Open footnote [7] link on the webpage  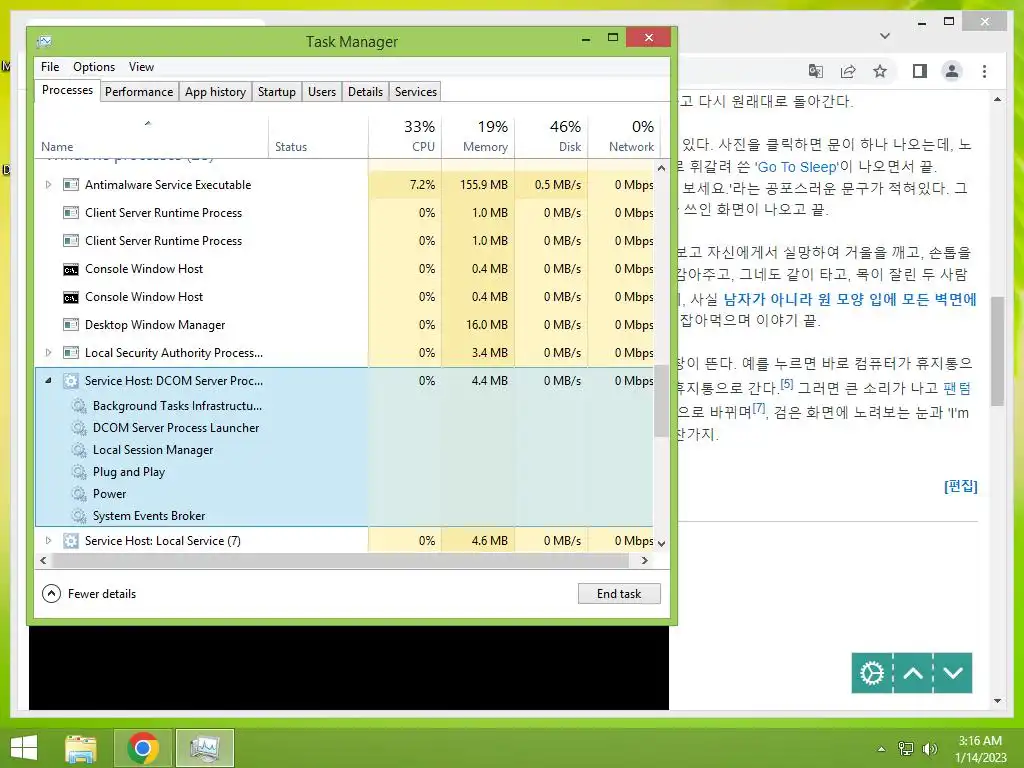point(758,408)
